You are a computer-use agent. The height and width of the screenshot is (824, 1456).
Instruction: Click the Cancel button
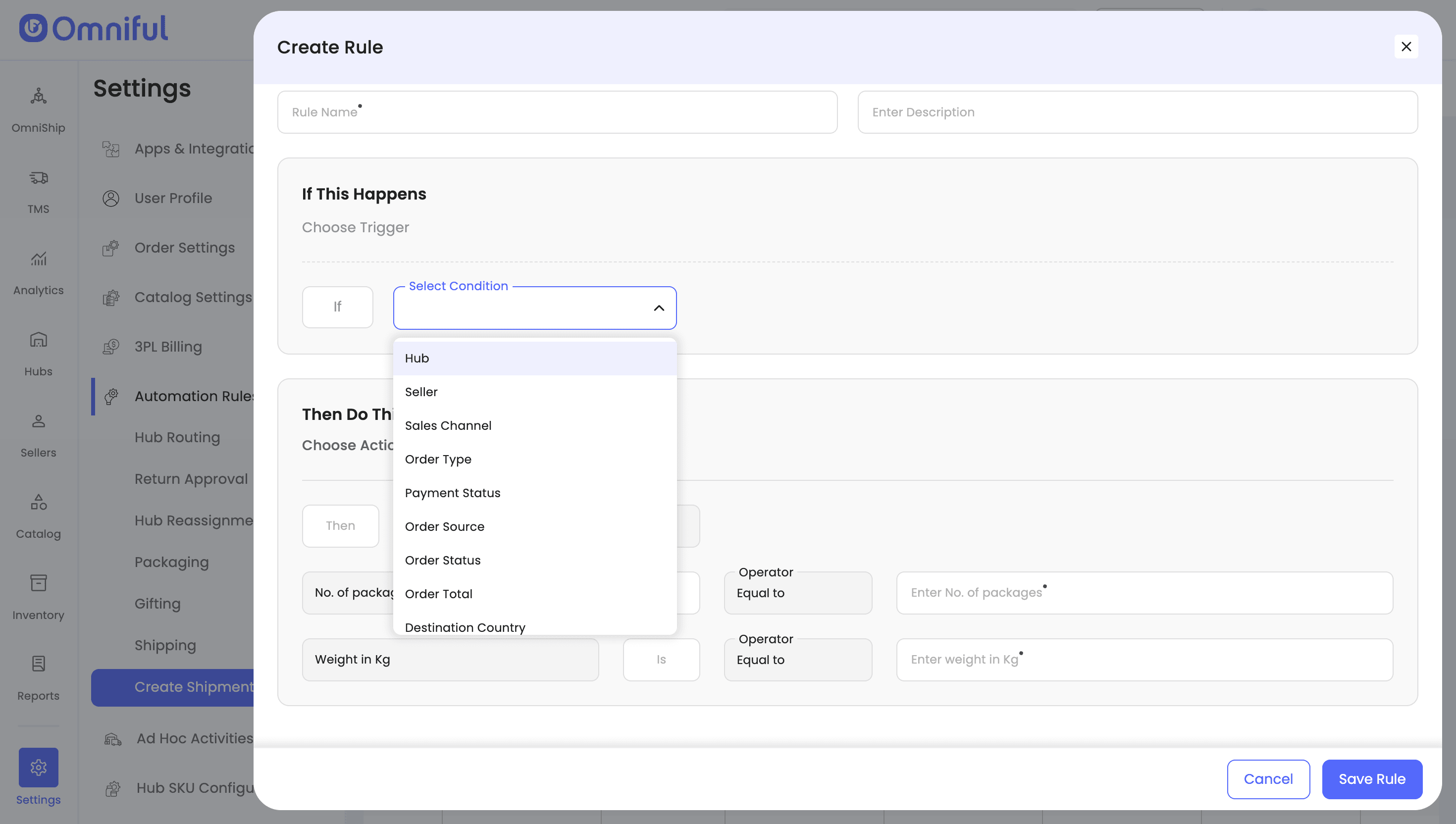click(1268, 779)
